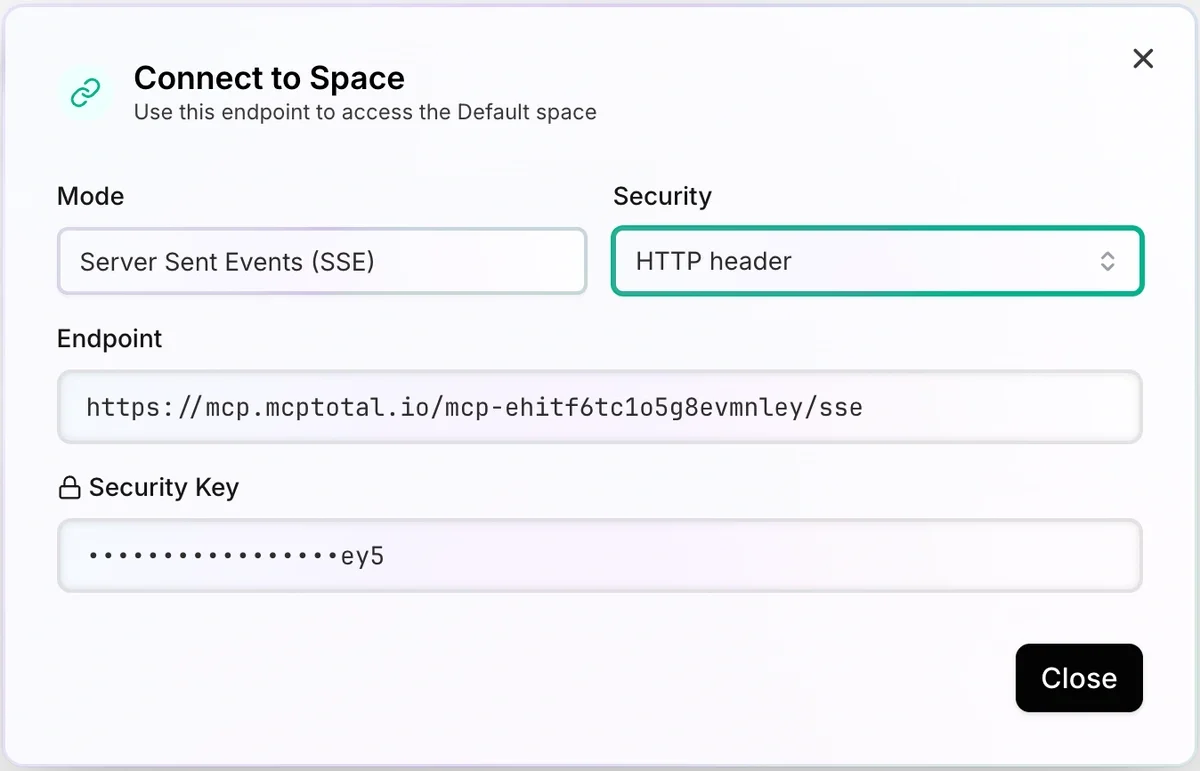Viewport: 1200px width, 771px height.
Task: Click the padlock icon beside Security Key
Action: (x=69, y=488)
